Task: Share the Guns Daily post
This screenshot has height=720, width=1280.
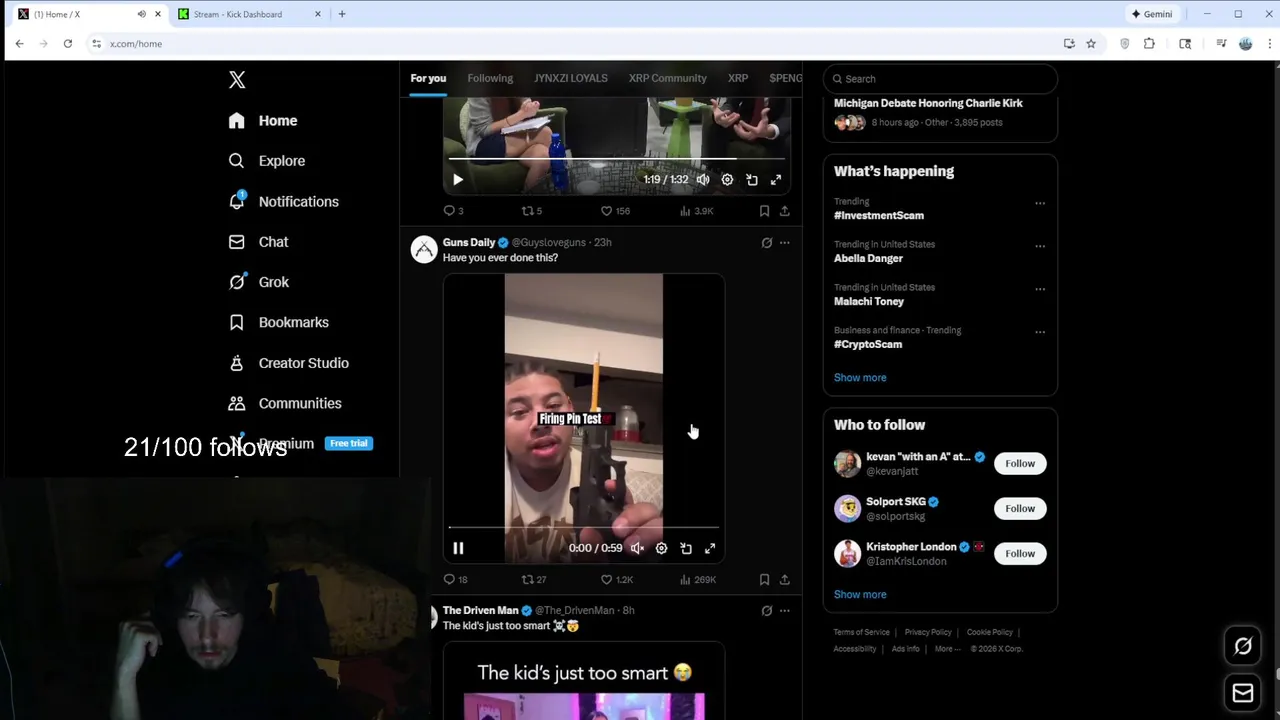Action: click(785, 579)
